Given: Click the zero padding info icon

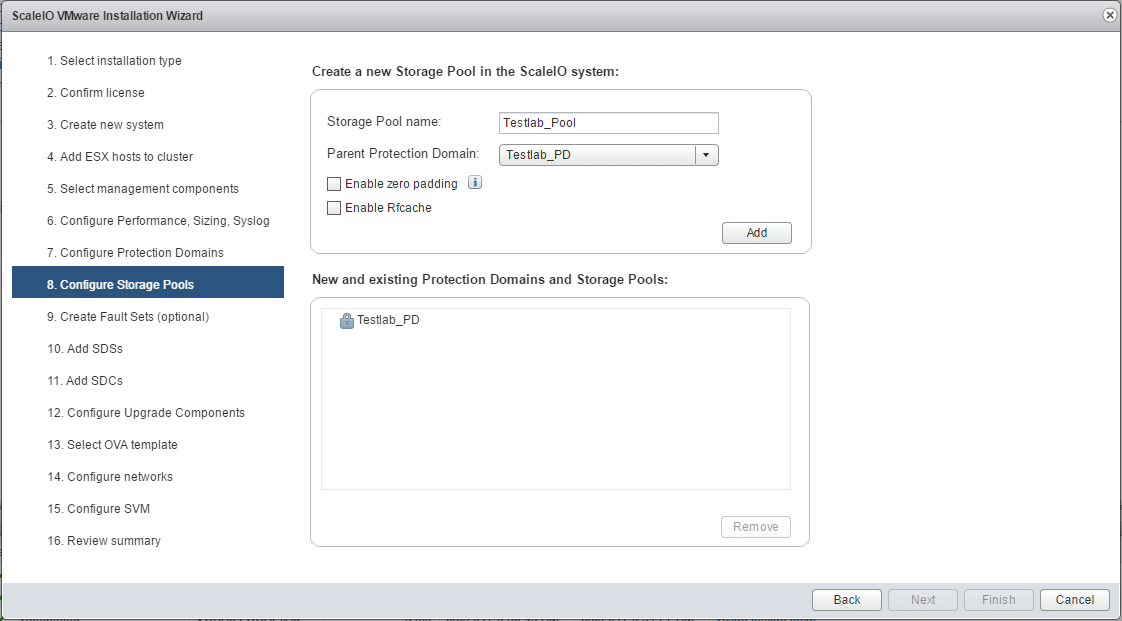Looking at the screenshot, I should point(475,183).
